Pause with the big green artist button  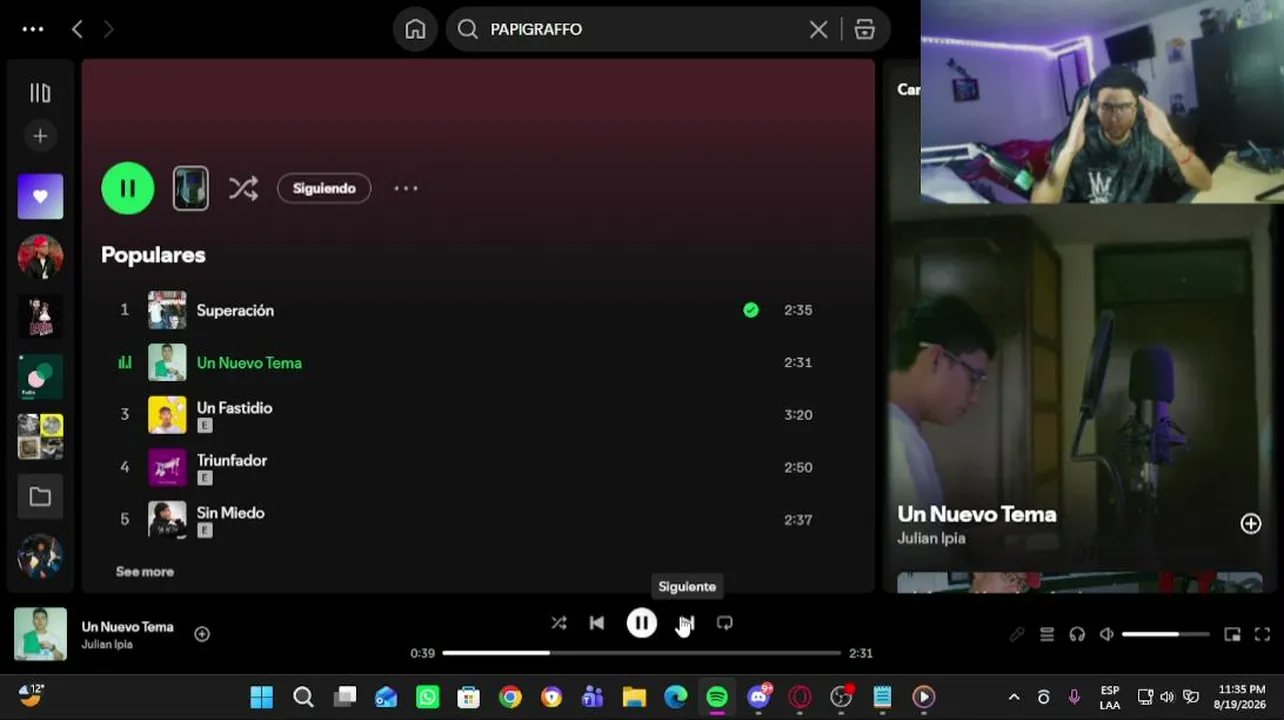[x=128, y=188]
